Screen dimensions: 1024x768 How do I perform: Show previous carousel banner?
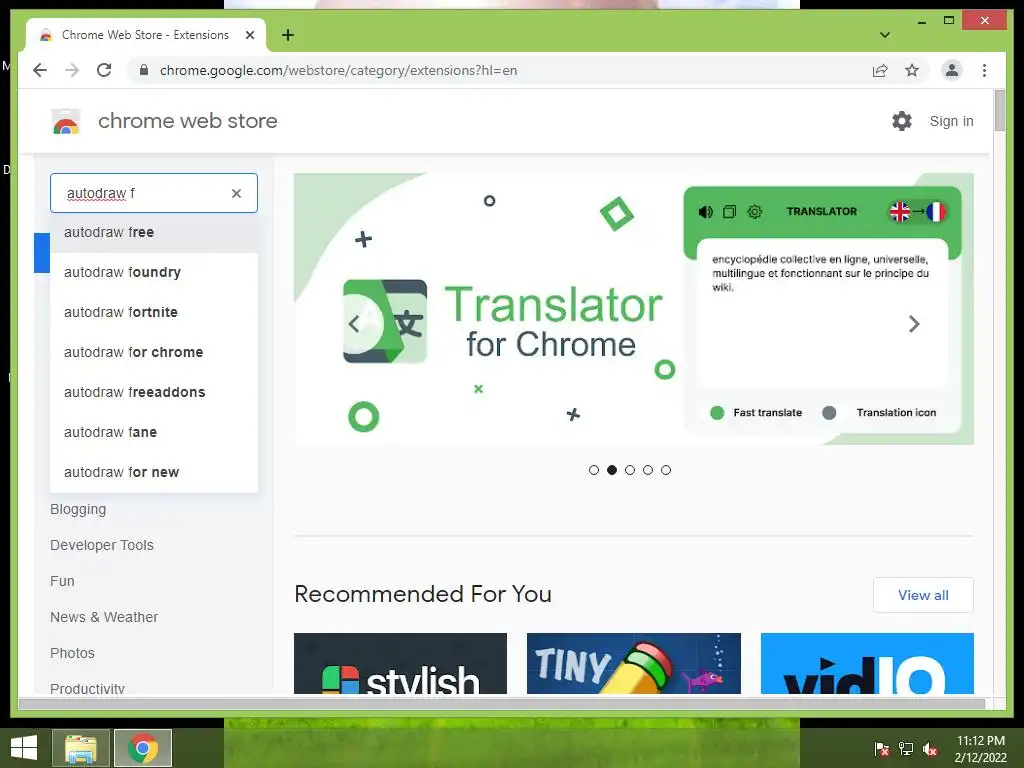coord(354,324)
